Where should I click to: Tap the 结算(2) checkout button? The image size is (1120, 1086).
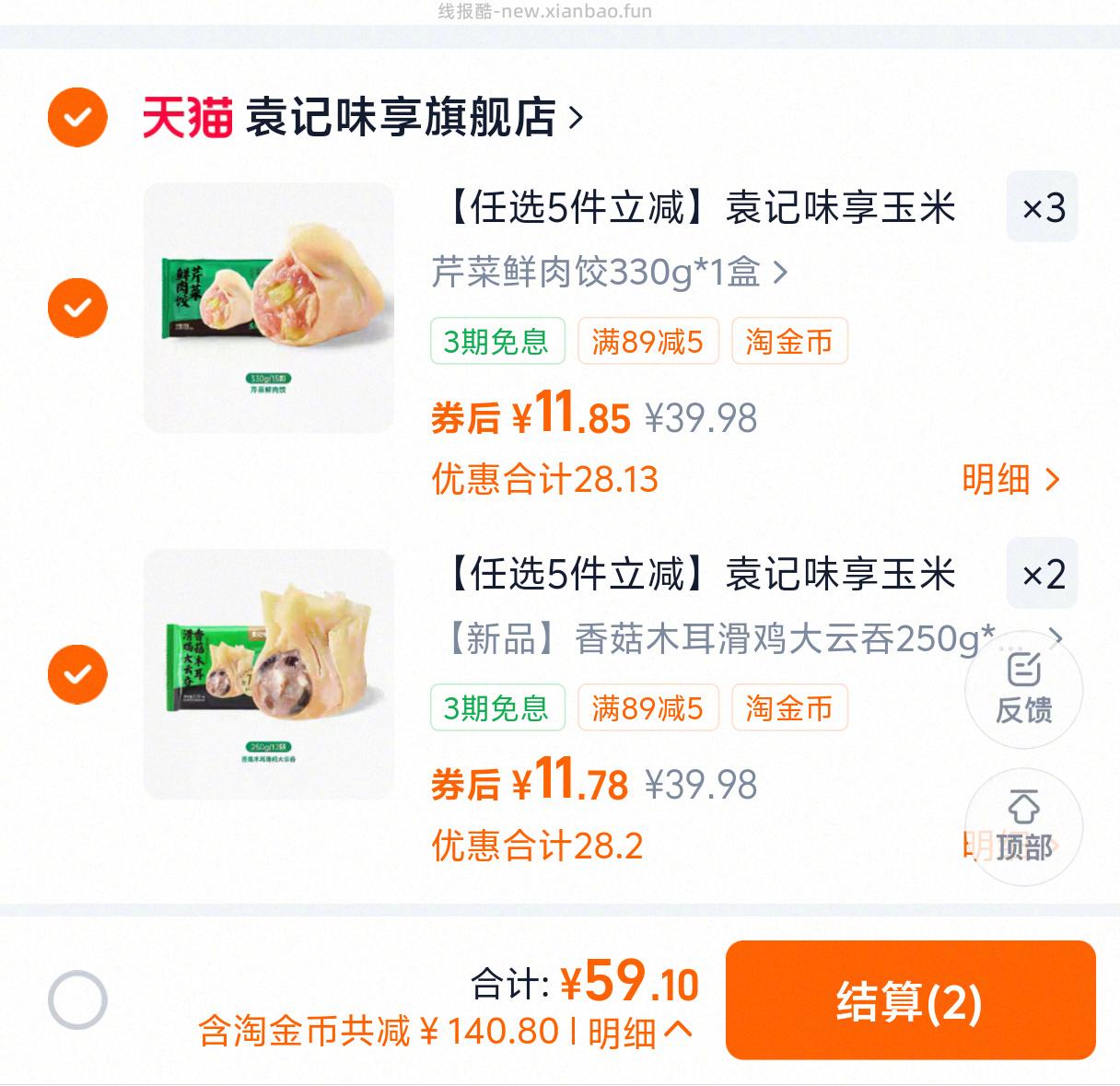[909, 1004]
